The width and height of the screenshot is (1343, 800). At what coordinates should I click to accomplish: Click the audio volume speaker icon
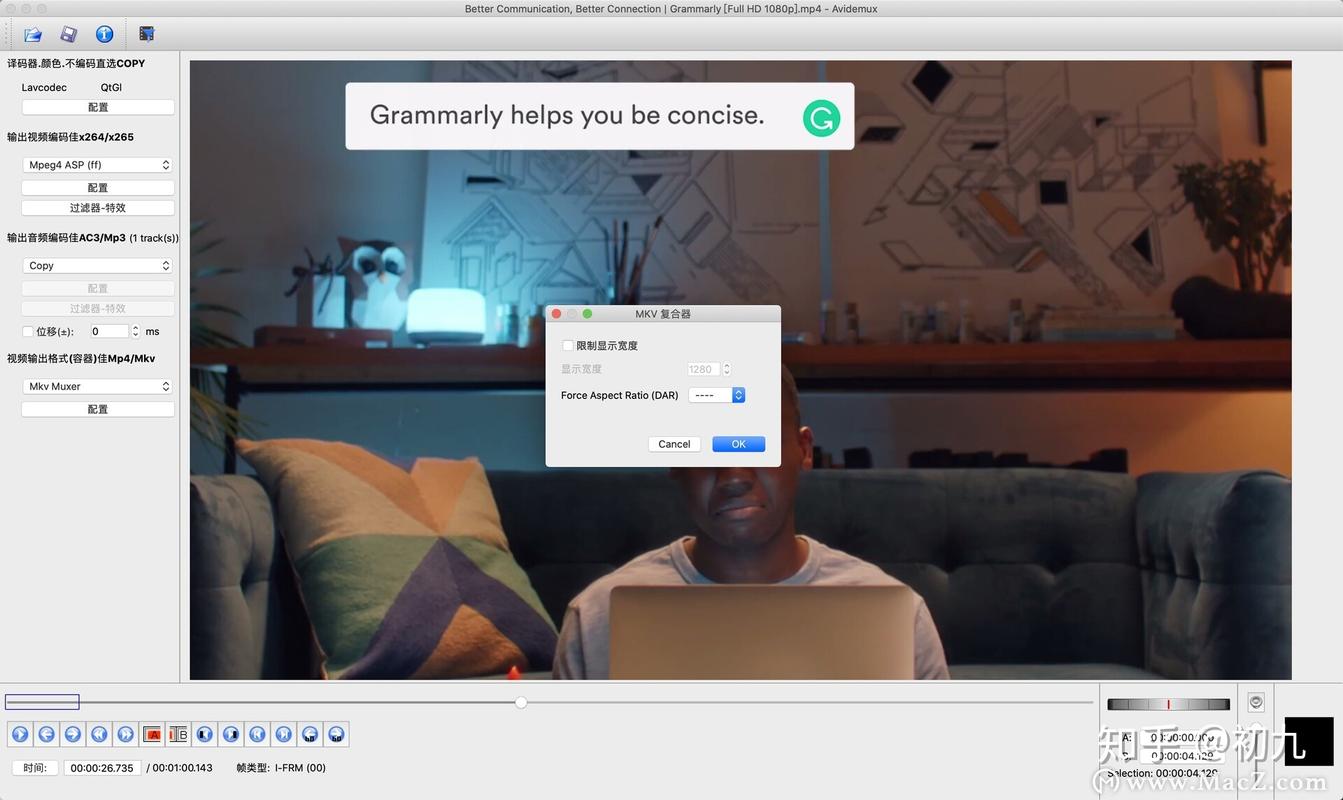(1256, 702)
